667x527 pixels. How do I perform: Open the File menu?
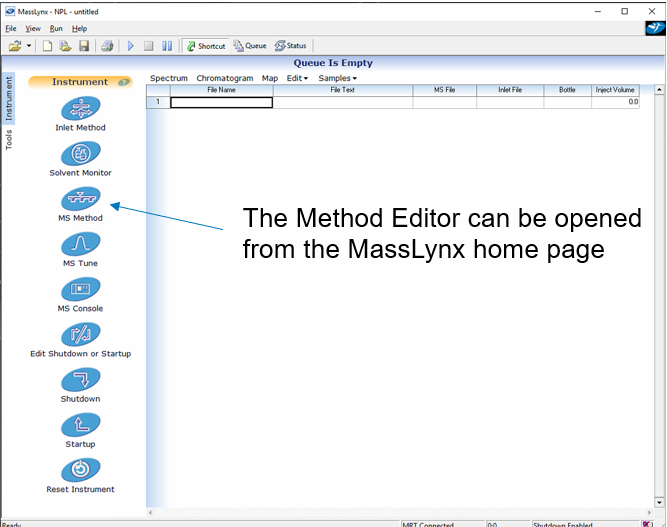[x=11, y=28]
